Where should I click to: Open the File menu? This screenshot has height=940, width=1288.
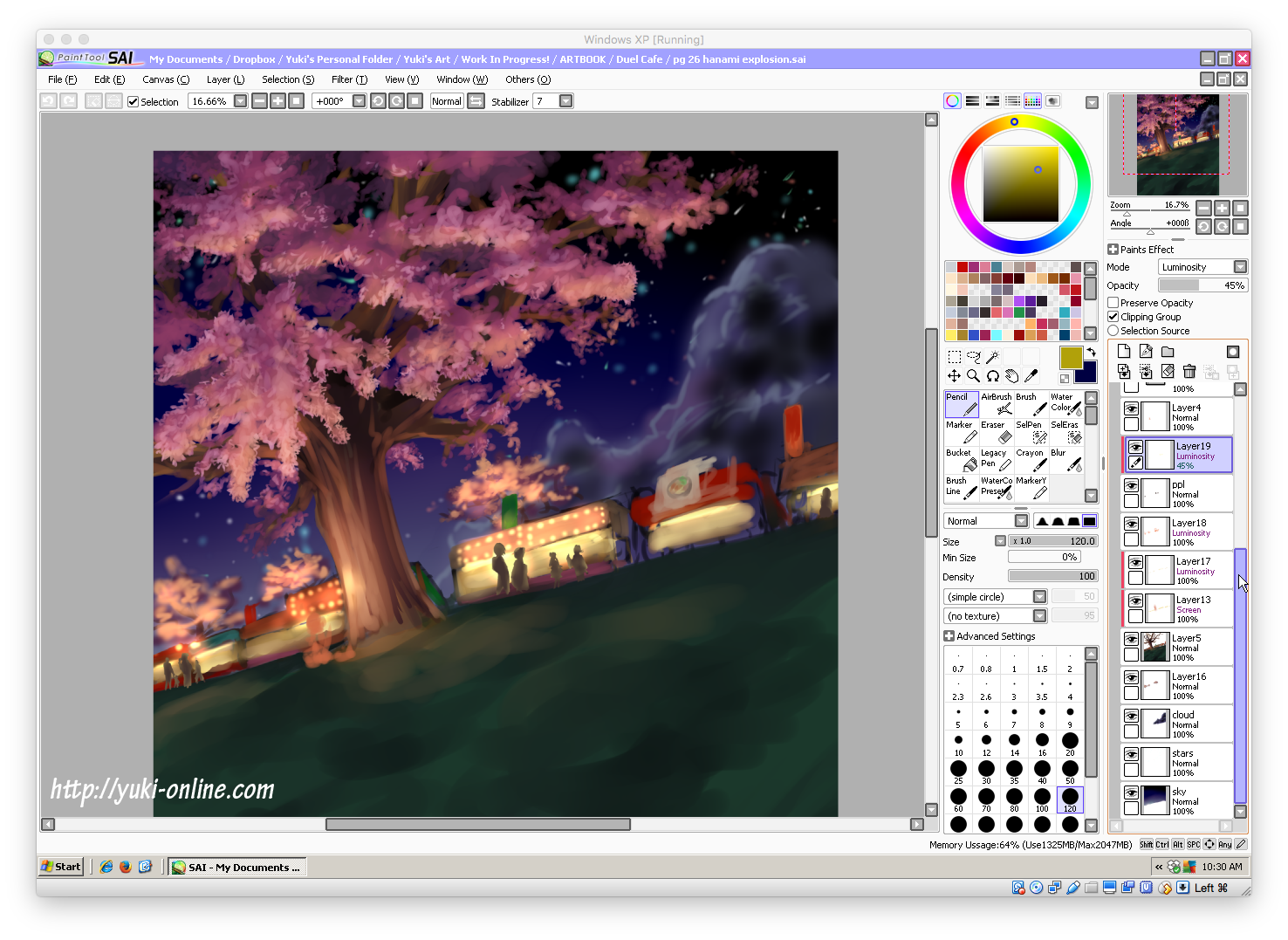(62, 79)
